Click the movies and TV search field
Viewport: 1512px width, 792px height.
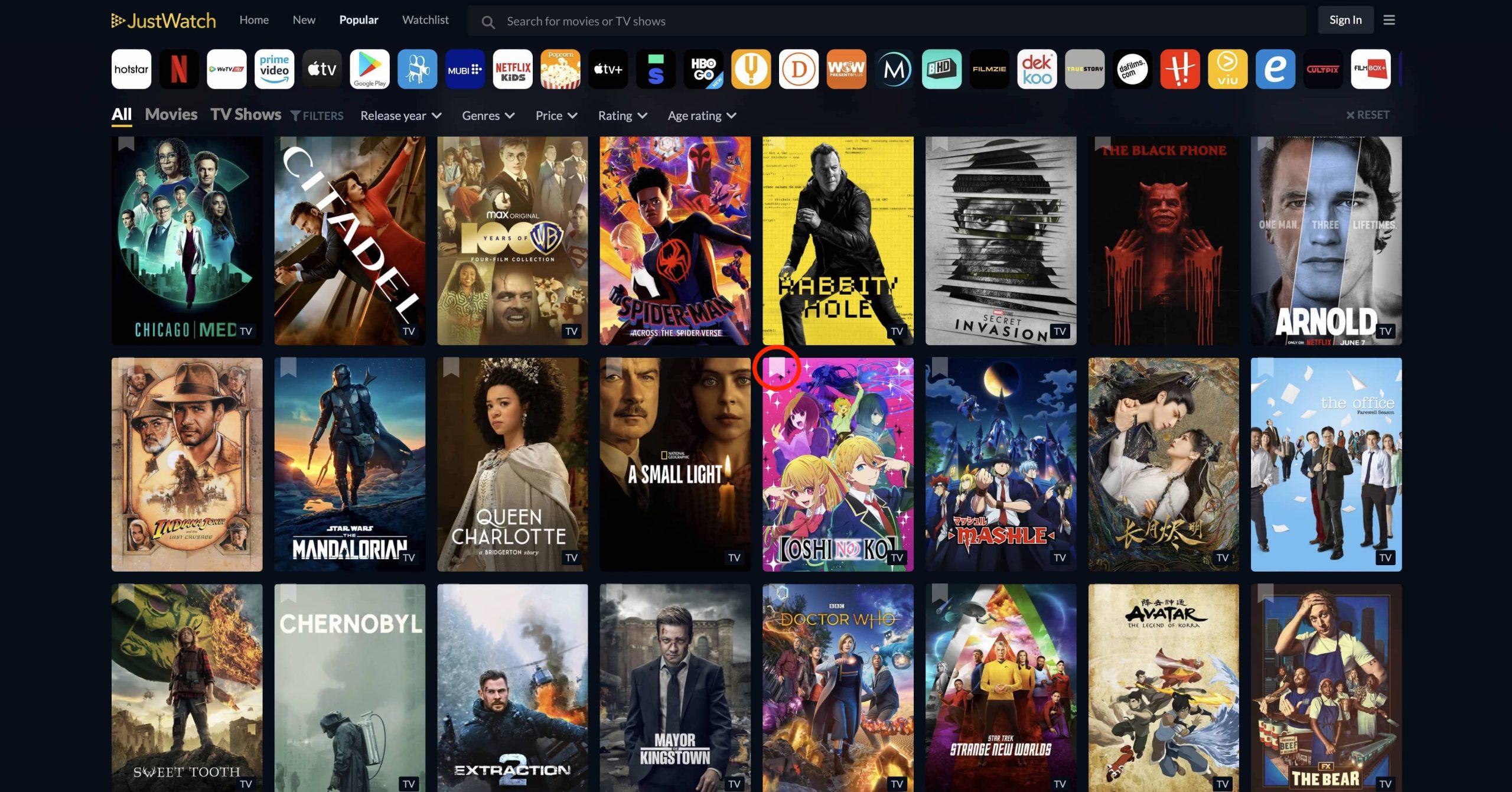(x=886, y=21)
